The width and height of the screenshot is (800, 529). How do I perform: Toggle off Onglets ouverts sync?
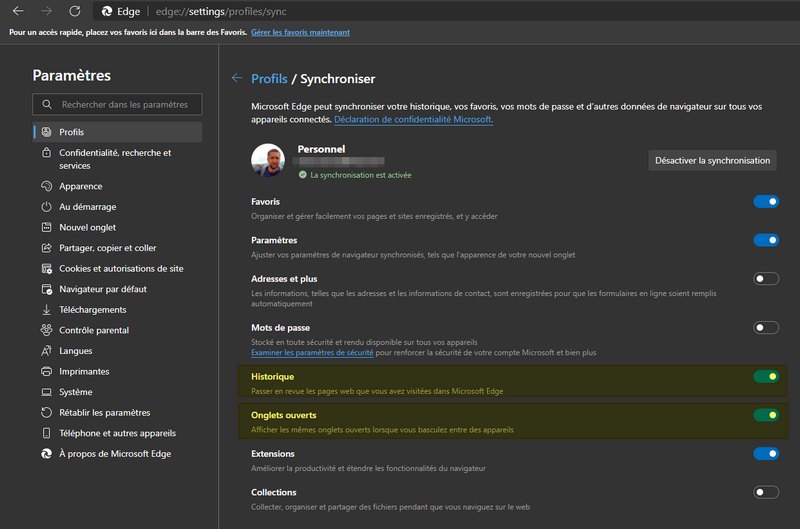[x=766, y=415]
